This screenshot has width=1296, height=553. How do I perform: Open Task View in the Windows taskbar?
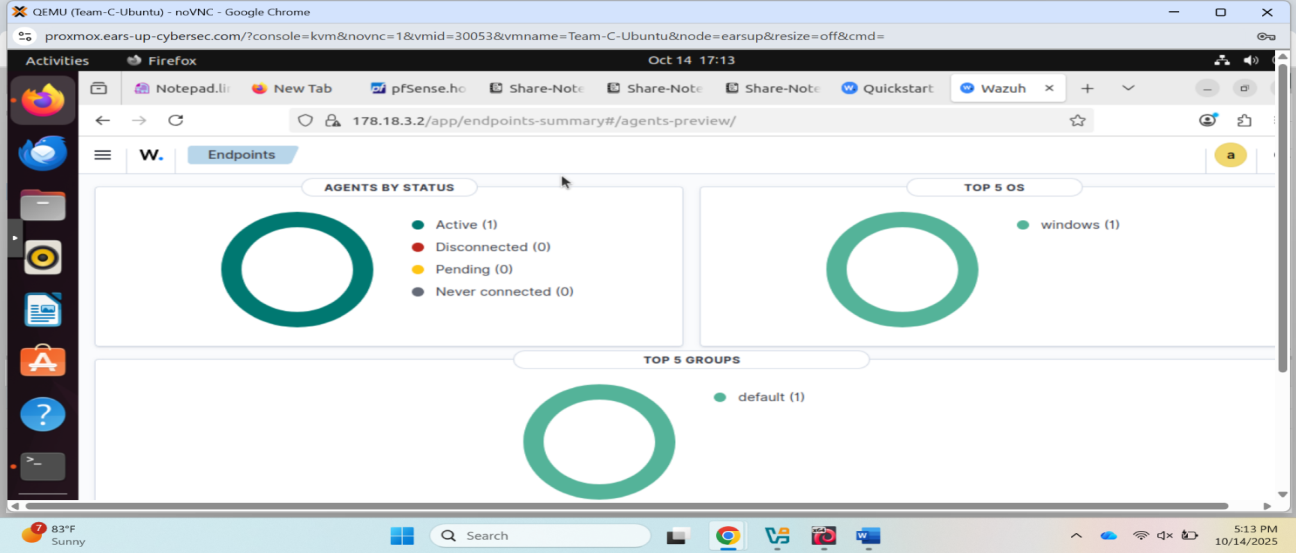[x=678, y=536]
